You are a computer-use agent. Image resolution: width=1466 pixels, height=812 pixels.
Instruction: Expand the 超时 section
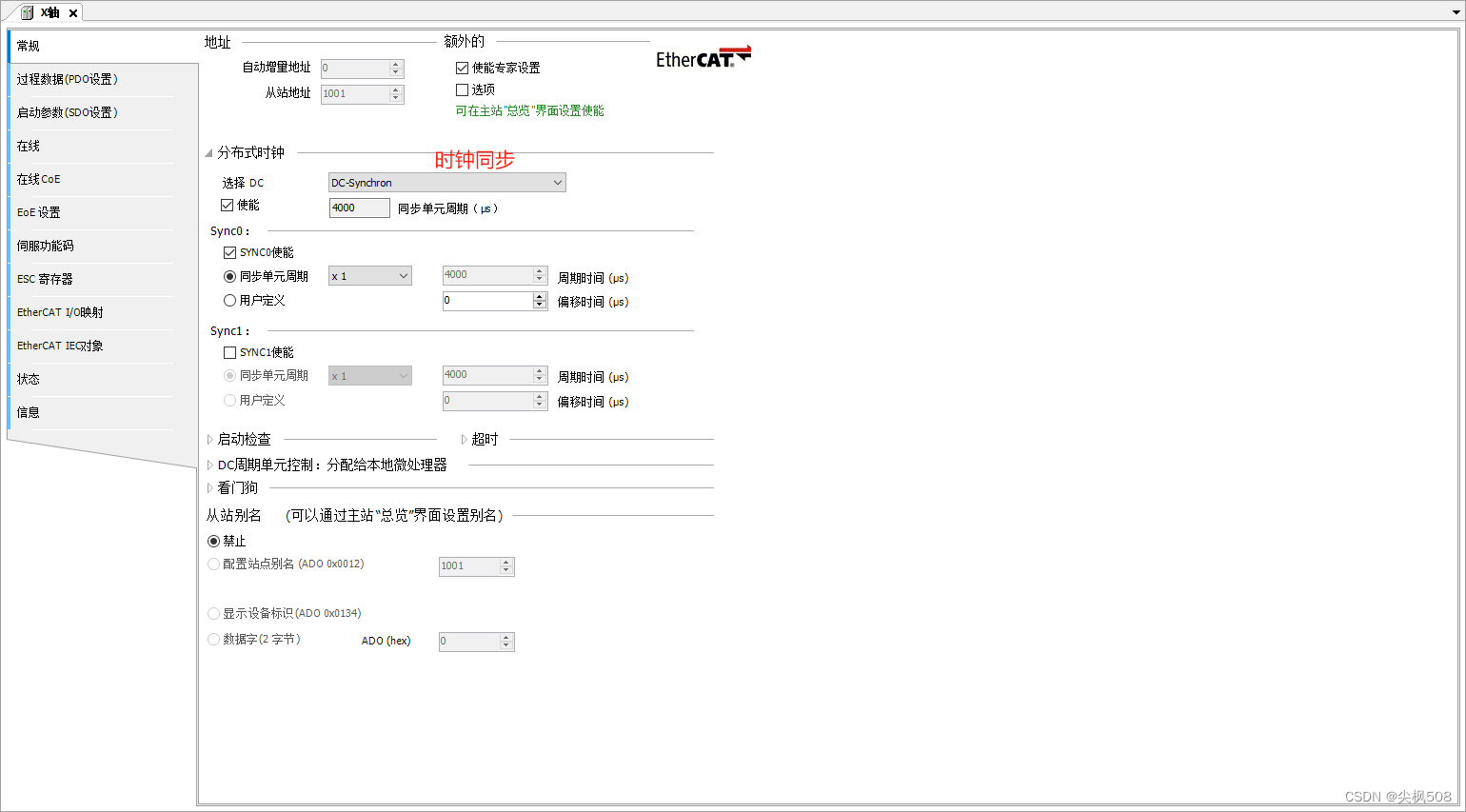tap(465, 439)
